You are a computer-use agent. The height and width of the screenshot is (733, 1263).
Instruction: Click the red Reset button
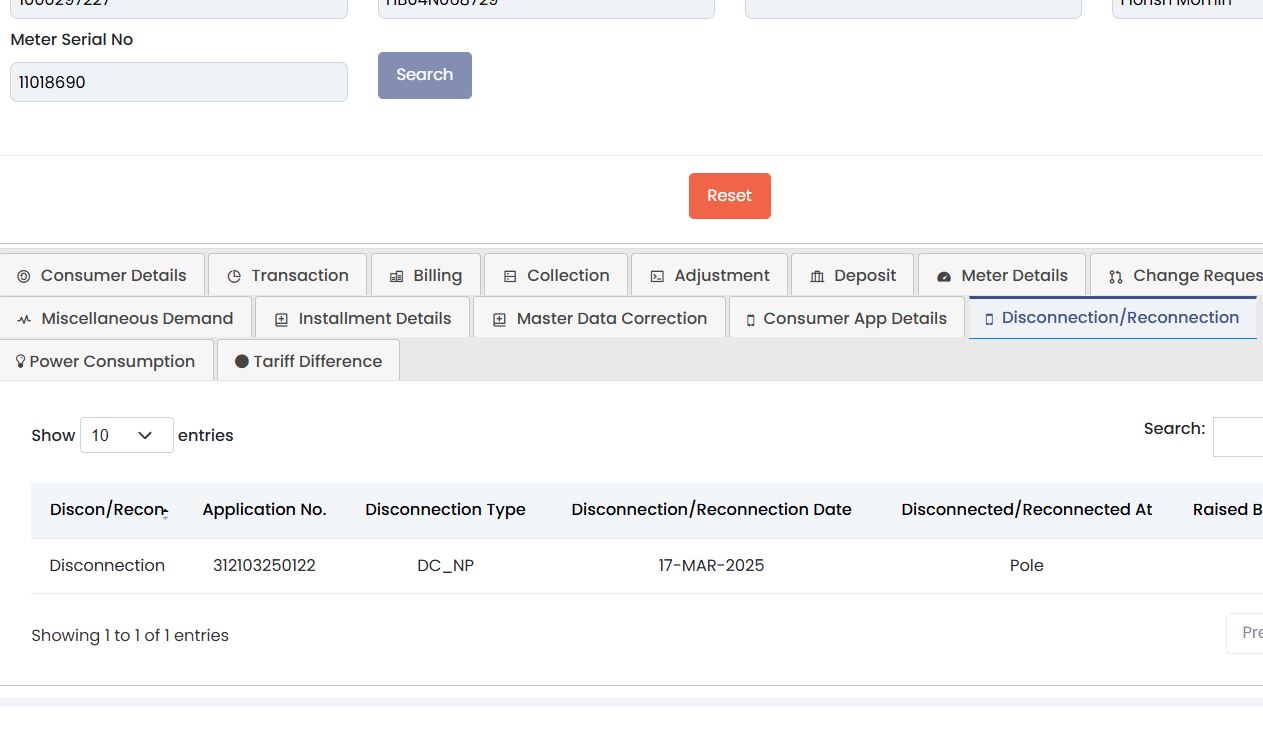730,196
